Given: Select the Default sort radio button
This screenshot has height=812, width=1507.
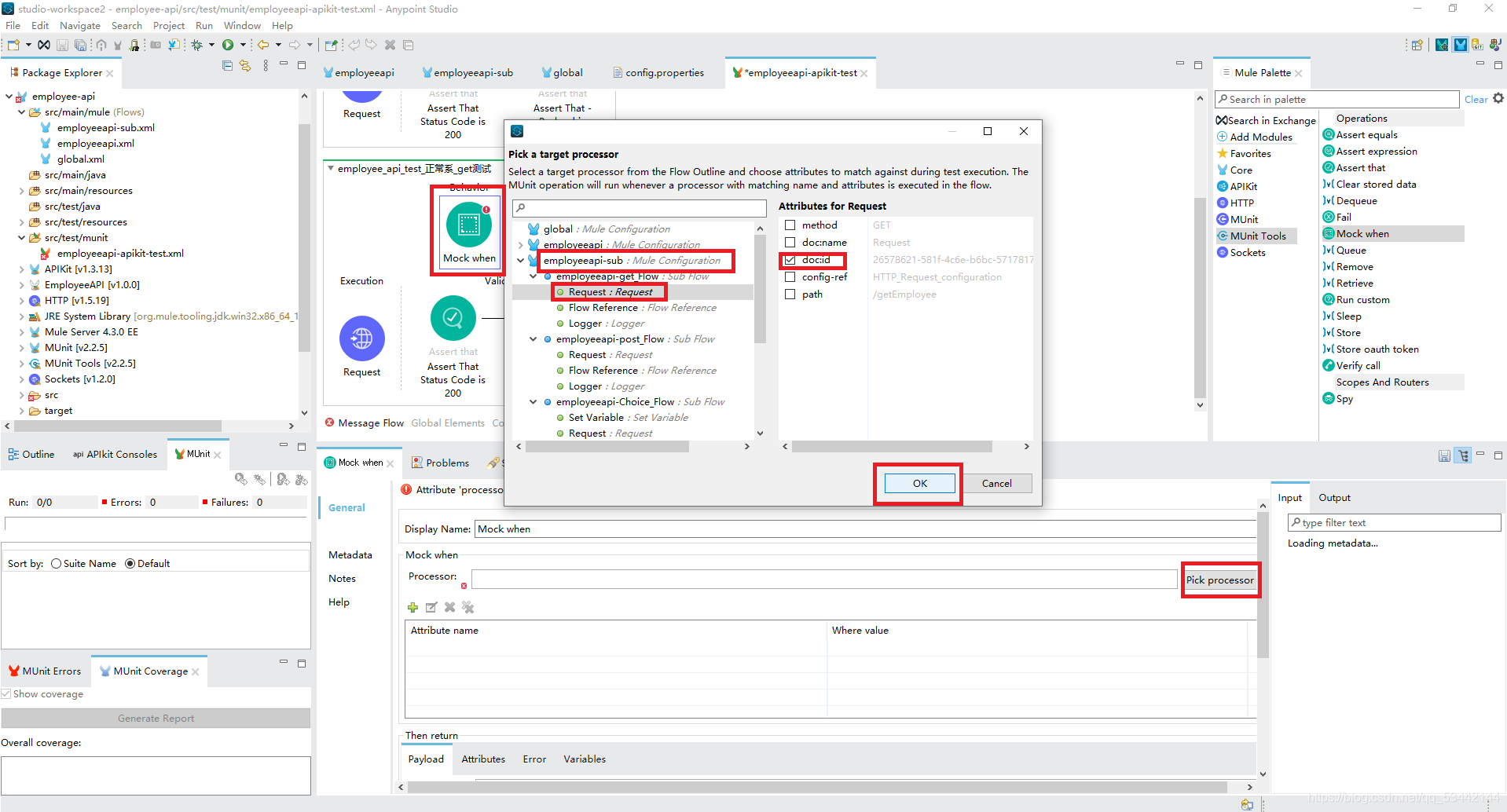Looking at the screenshot, I should (x=130, y=564).
